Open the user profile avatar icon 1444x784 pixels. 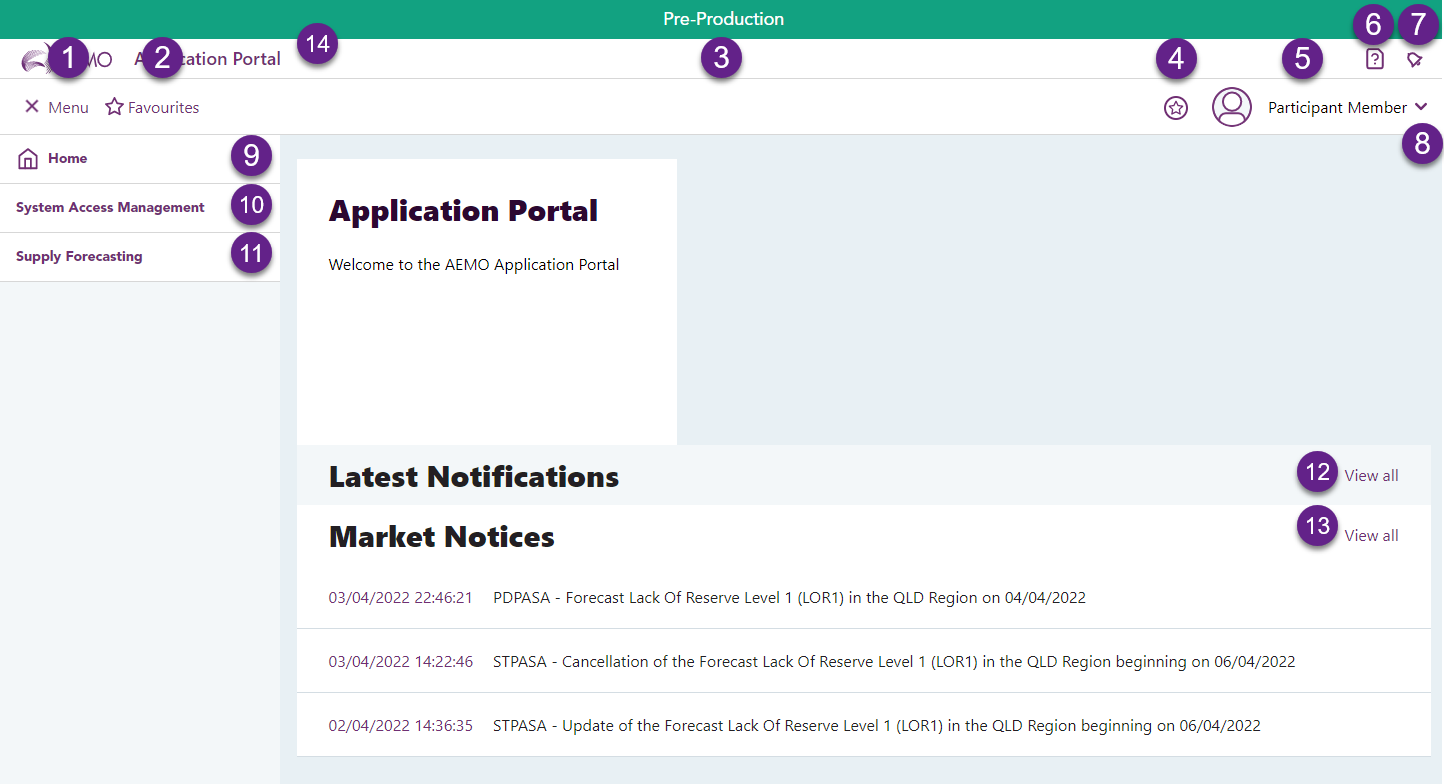(x=1232, y=107)
